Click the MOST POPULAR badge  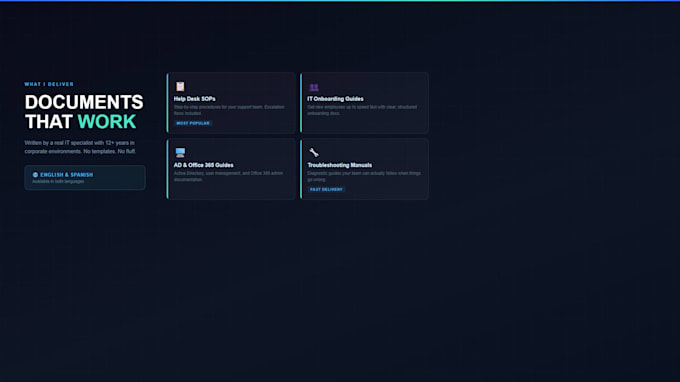(193, 123)
